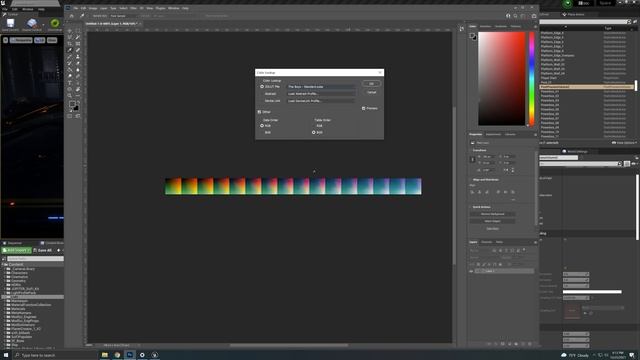Toggle Layer 1 visibility eye
The width and height of the screenshot is (640, 360).
[471, 271]
